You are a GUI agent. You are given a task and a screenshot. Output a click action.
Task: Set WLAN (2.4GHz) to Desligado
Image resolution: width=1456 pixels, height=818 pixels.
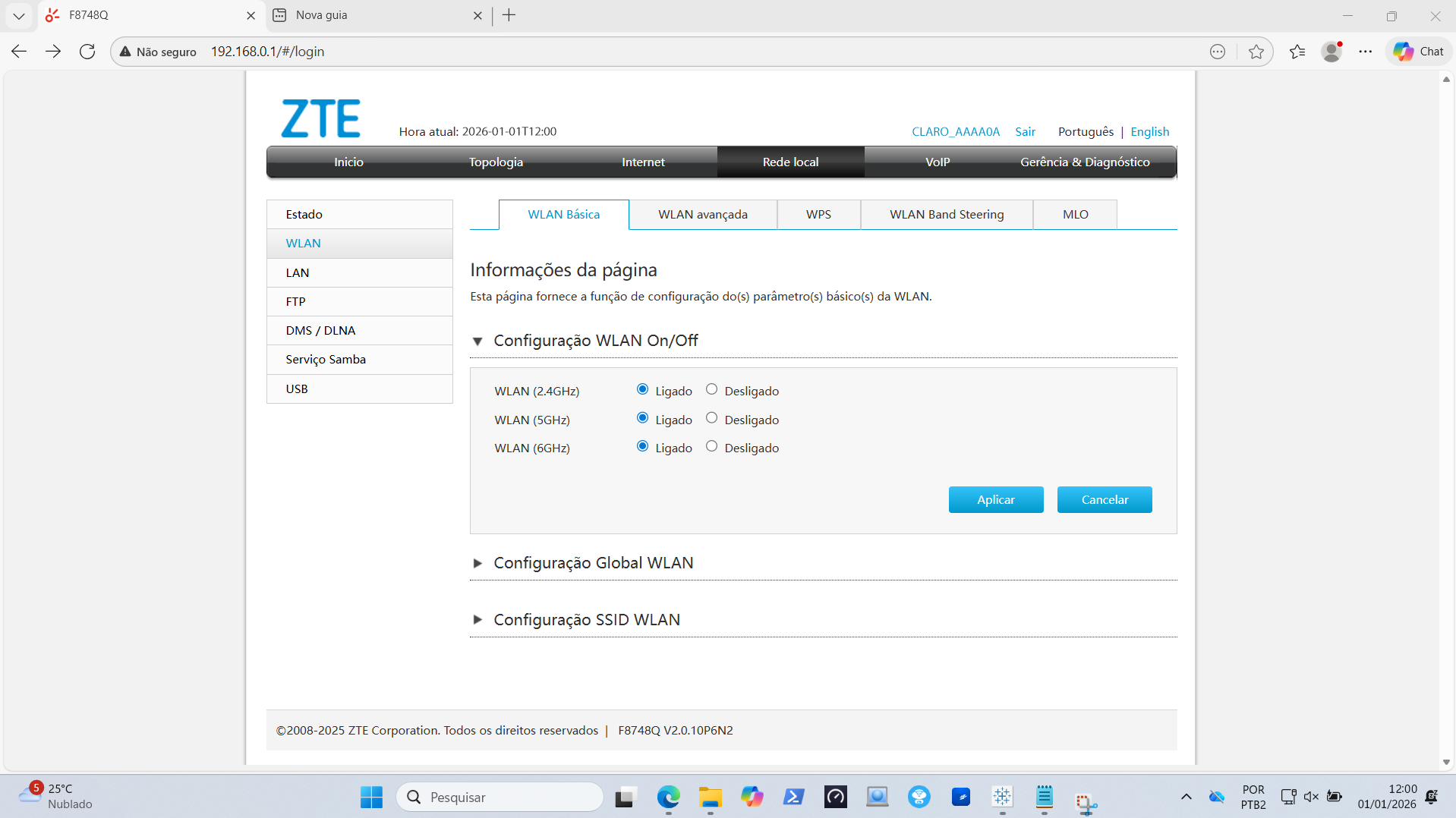coord(711,389)
